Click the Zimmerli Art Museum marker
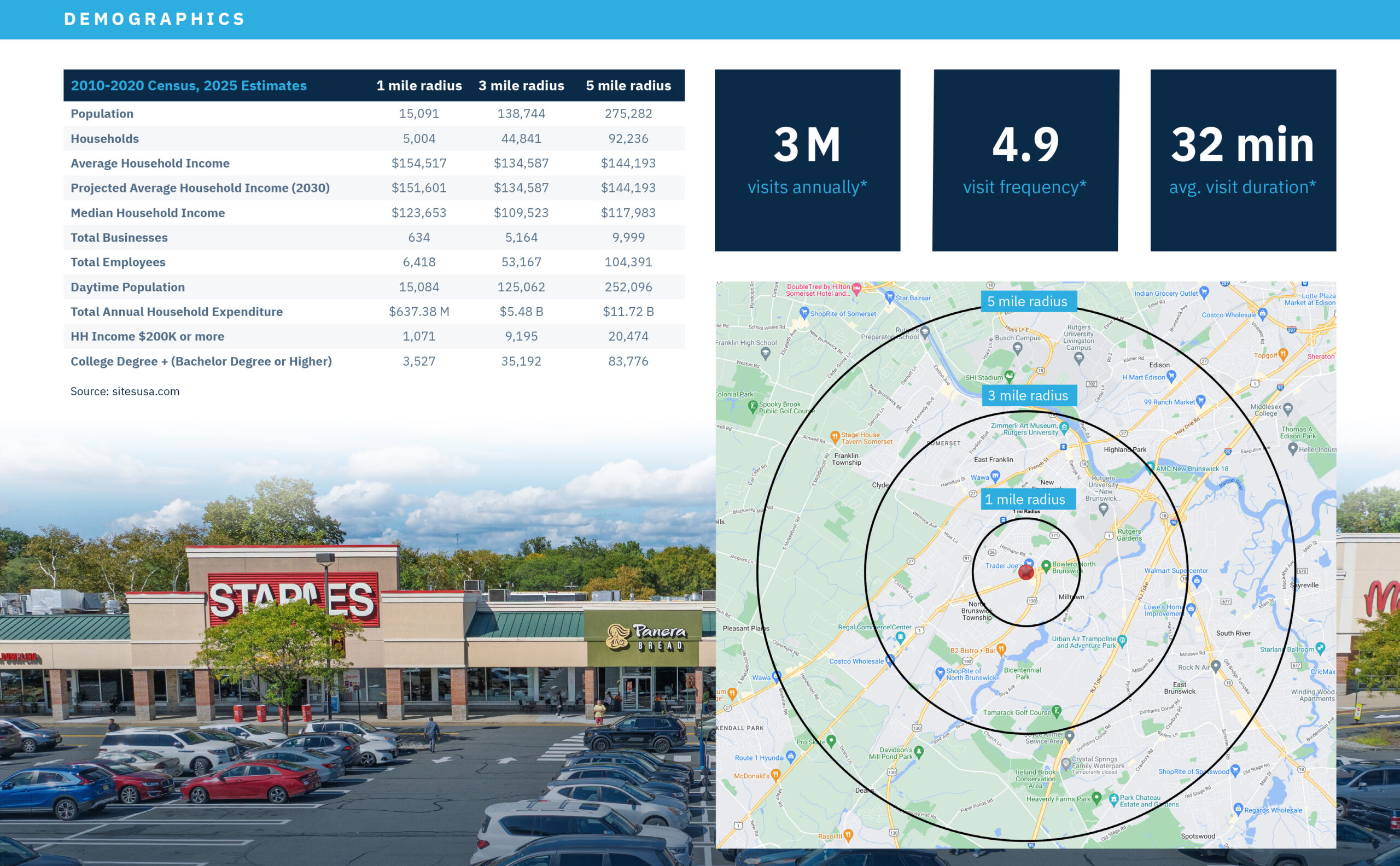Image resolution: width=1400 pixels, height=866 pixels. pyautogui.click(x=1064, y=428)
